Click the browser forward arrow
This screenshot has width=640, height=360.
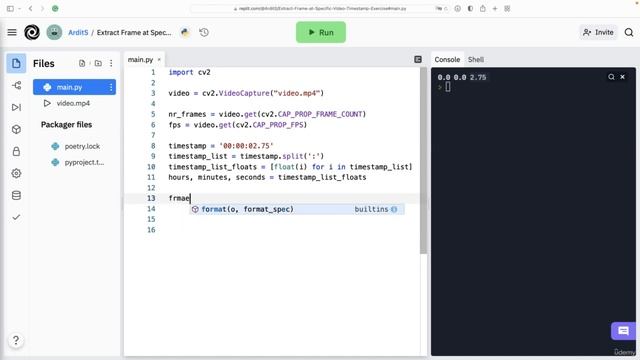click(x=42, y=8)
